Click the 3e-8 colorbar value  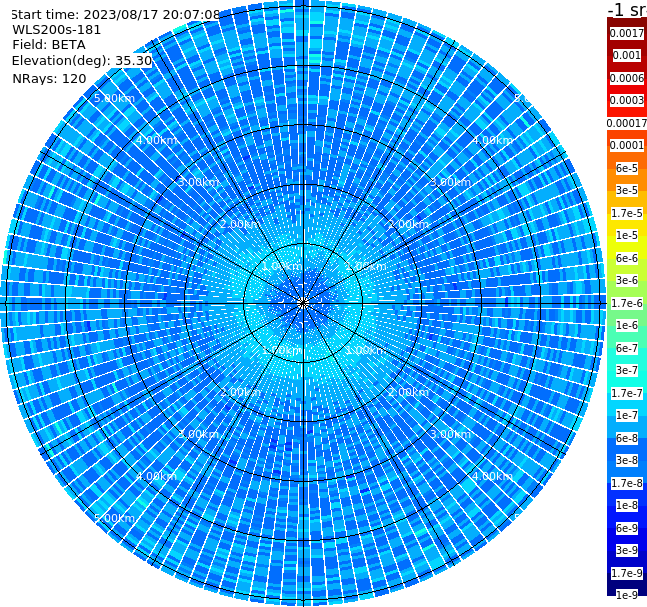coord(627,460)
